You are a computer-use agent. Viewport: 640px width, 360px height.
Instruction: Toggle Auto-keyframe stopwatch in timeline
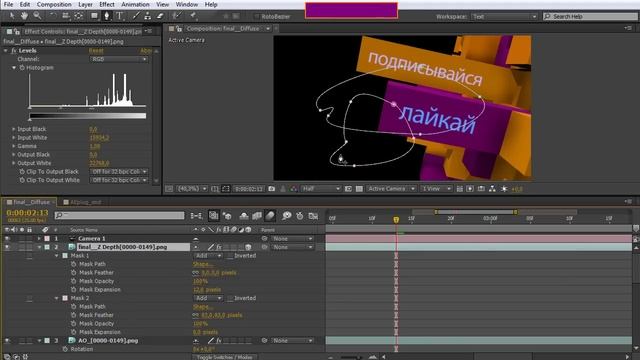pyautogui.click(x=300, y=216)
